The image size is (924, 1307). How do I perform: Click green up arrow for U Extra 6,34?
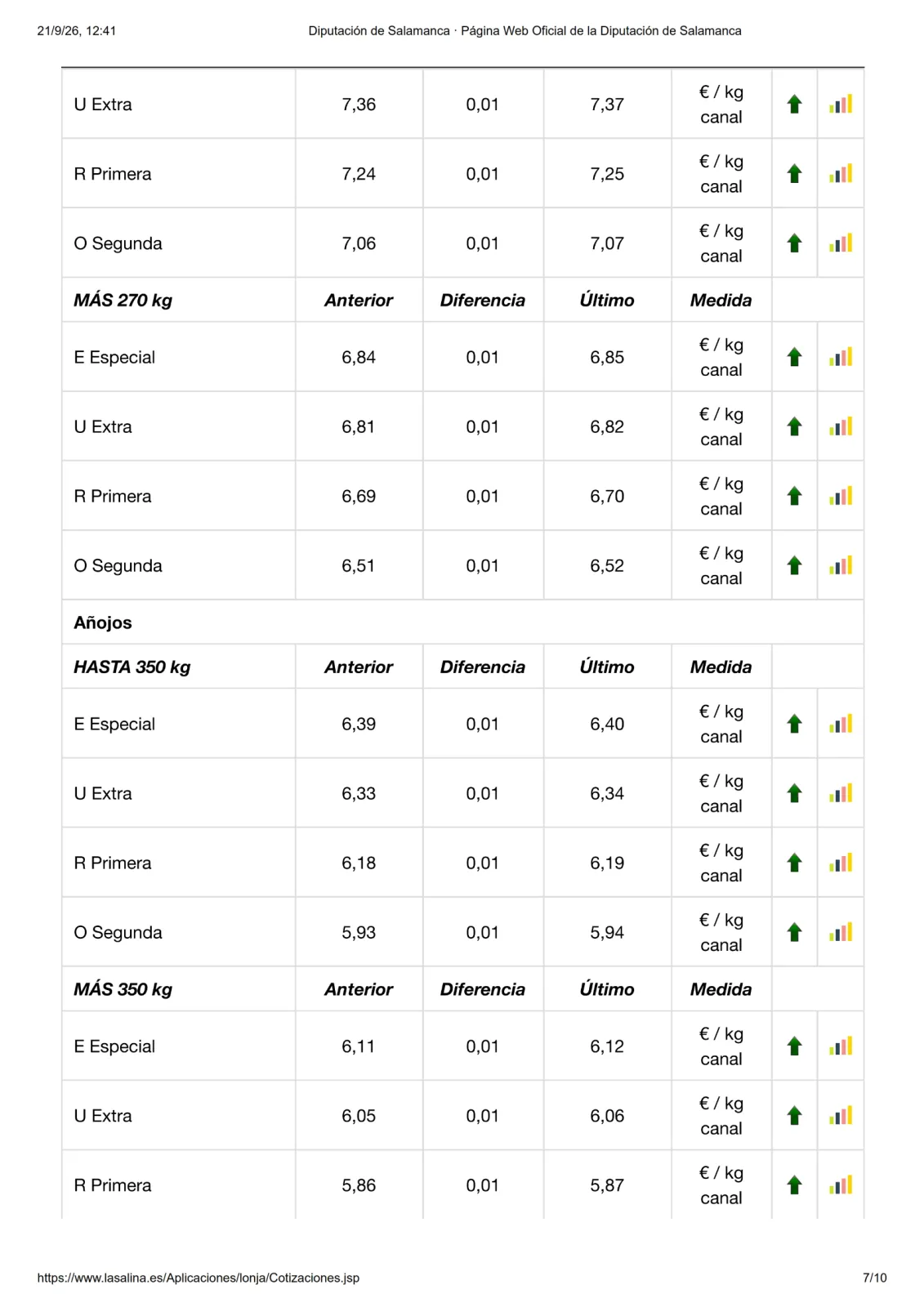[794, 793]
